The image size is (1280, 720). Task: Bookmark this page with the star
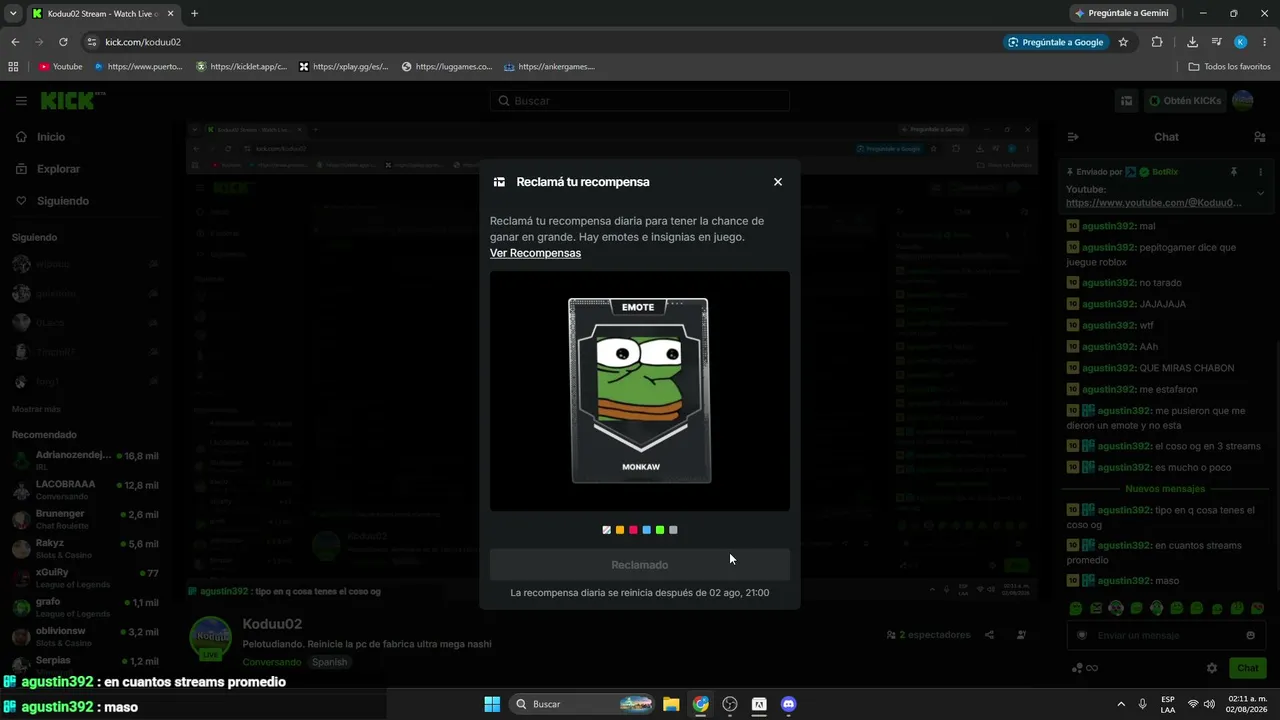(x=1123, y=42)
